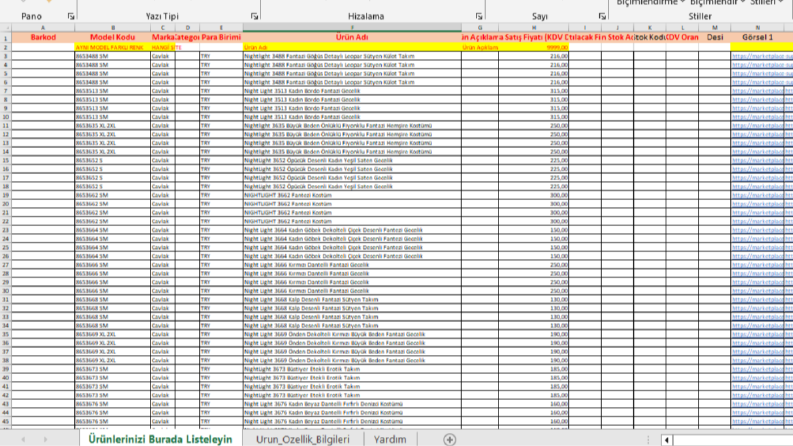Click the Ürün Adı header cell in row 1

[x=352, y=37]
